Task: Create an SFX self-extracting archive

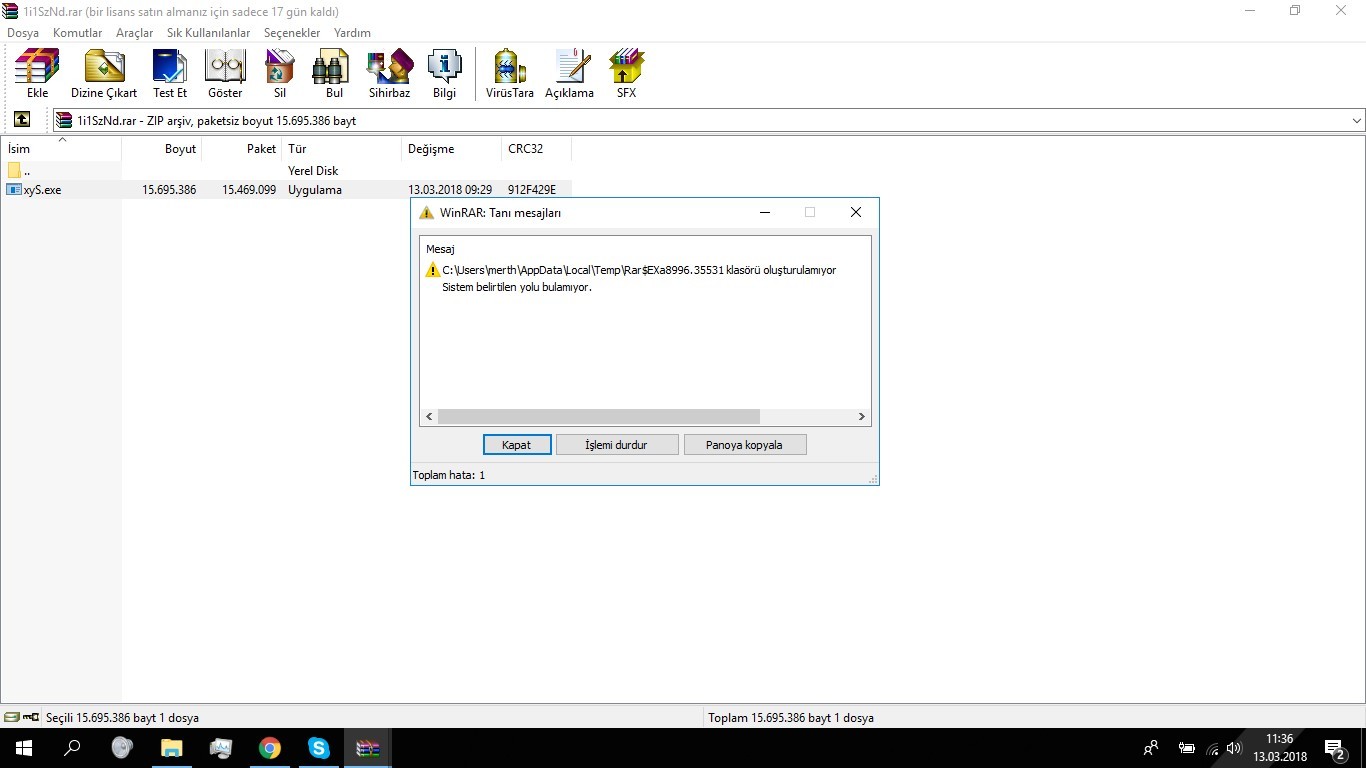Action: (626, 73)
